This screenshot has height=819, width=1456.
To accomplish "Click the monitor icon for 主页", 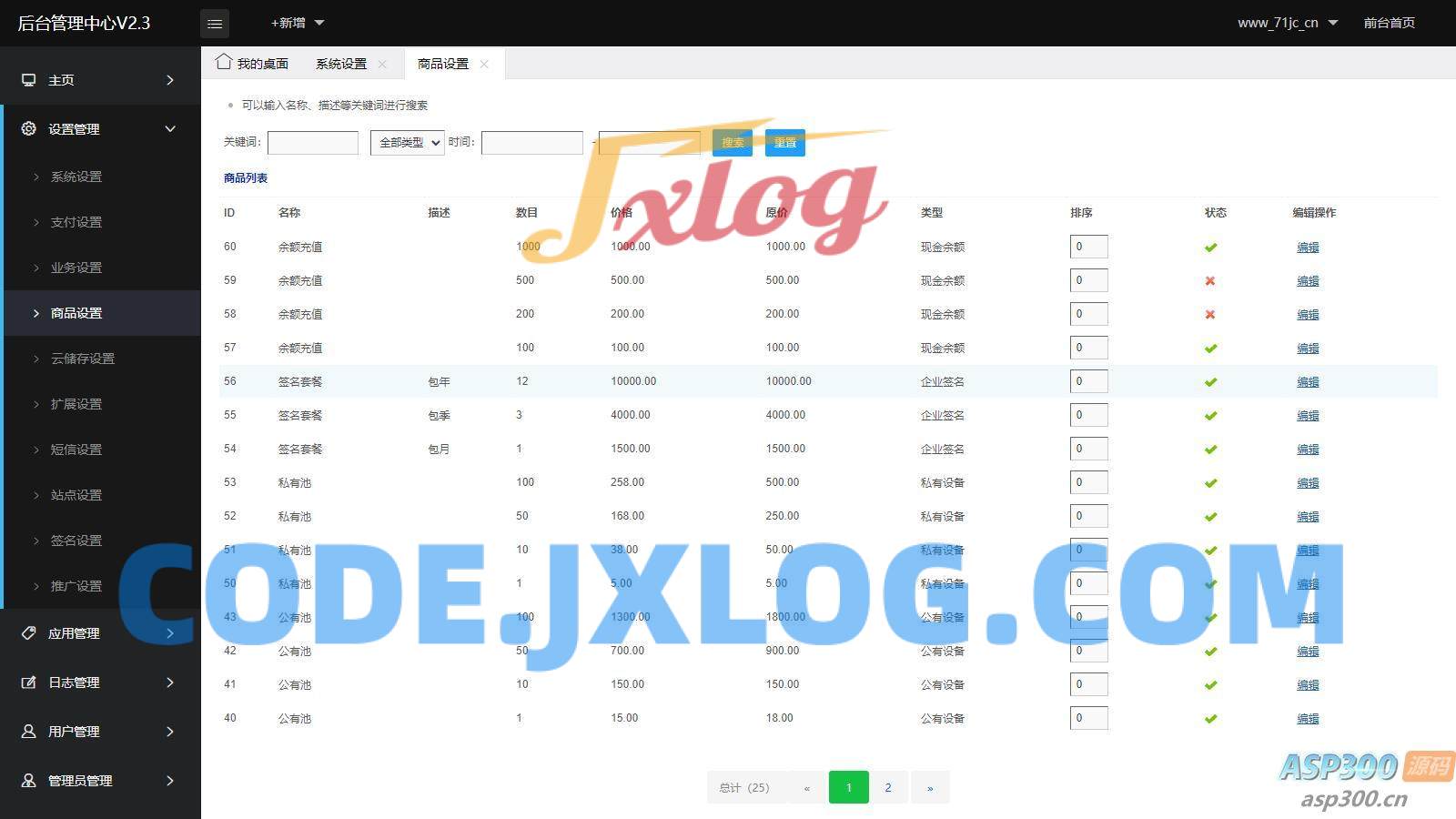I will point(29,80).
